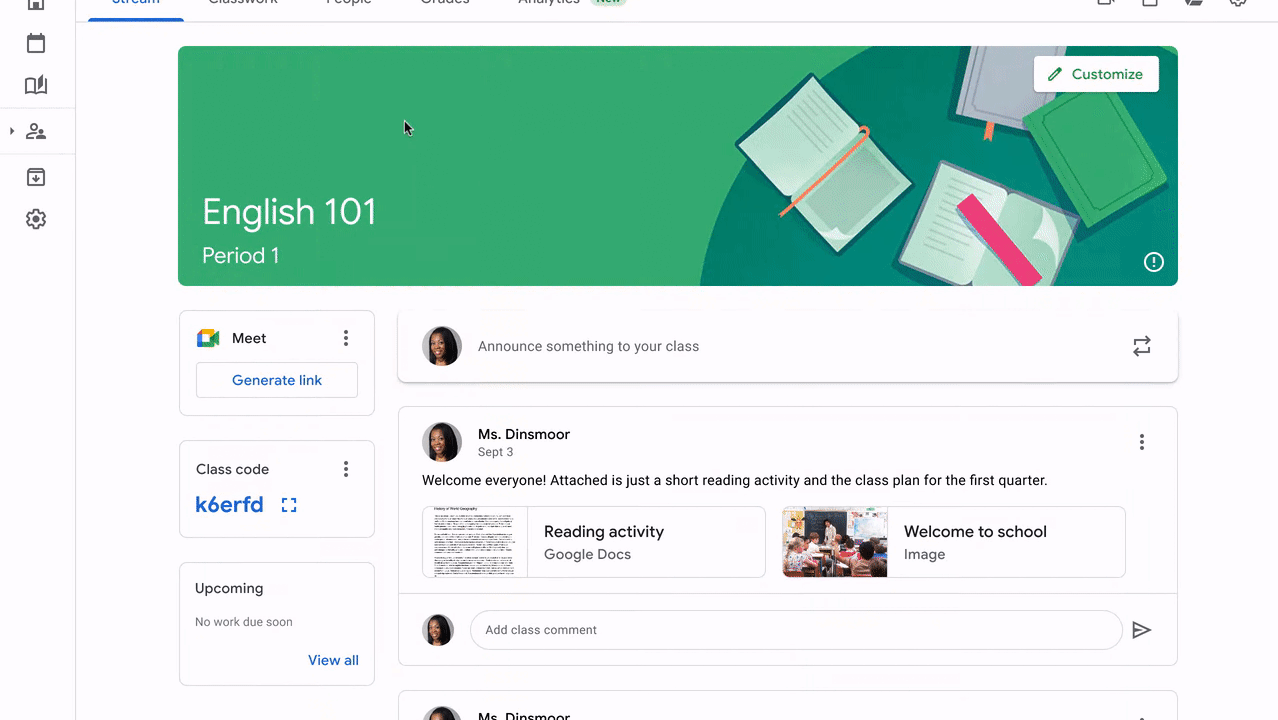This screenshot has height=720, width=1278.
Task: Open the Settings gear in the sidebar
Action: (36, 219)
